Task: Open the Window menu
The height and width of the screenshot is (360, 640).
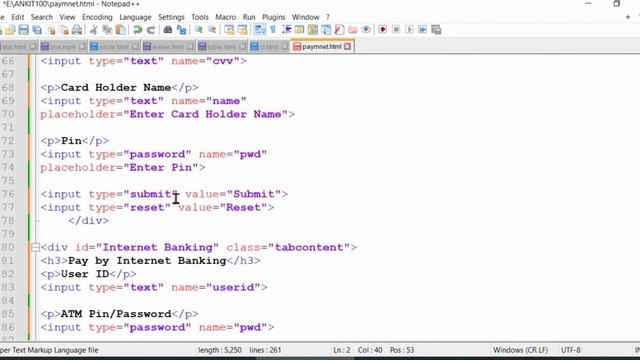Action: tap(305, 17)
